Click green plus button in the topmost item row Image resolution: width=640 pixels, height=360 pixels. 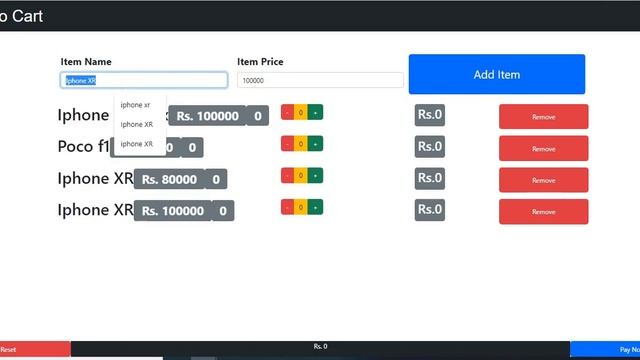pyautogui.click(x=315, y=113)
